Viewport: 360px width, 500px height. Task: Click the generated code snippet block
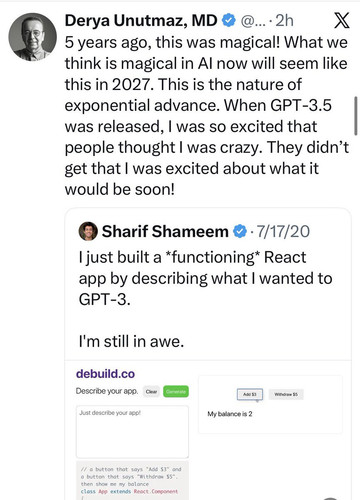point(132,481)
